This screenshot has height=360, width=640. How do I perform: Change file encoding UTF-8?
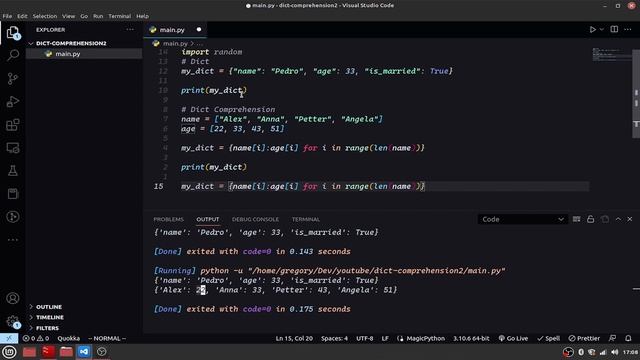click(x=364, y=338)
